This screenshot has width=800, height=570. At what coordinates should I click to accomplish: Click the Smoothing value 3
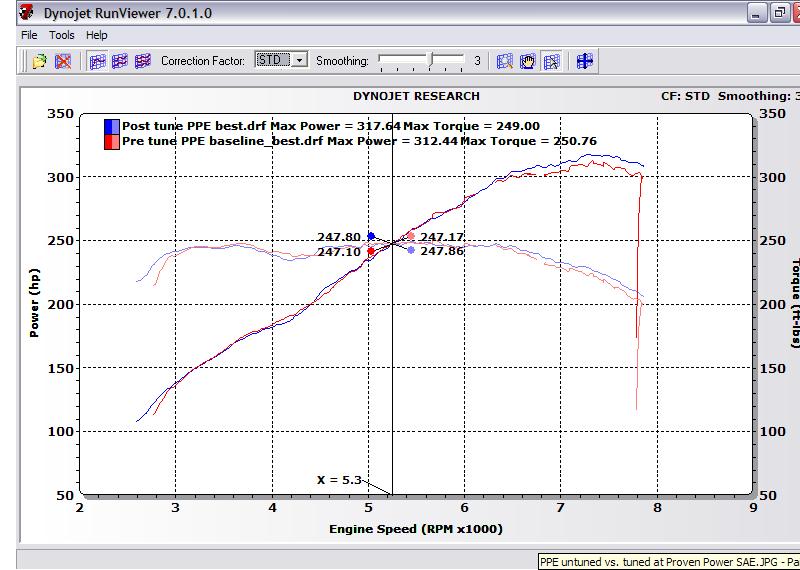pyautogui.click(x=477, y=61)
